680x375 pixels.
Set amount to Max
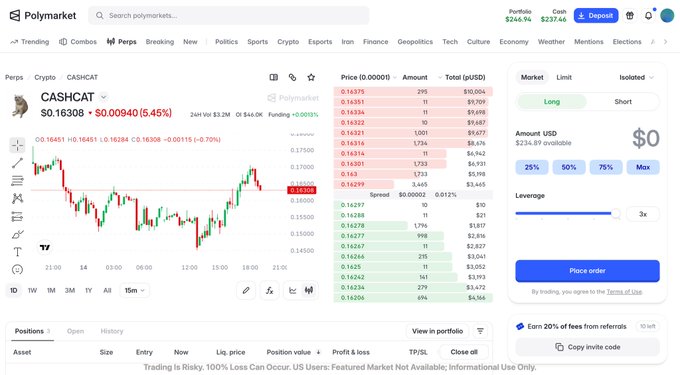point(643,167)
